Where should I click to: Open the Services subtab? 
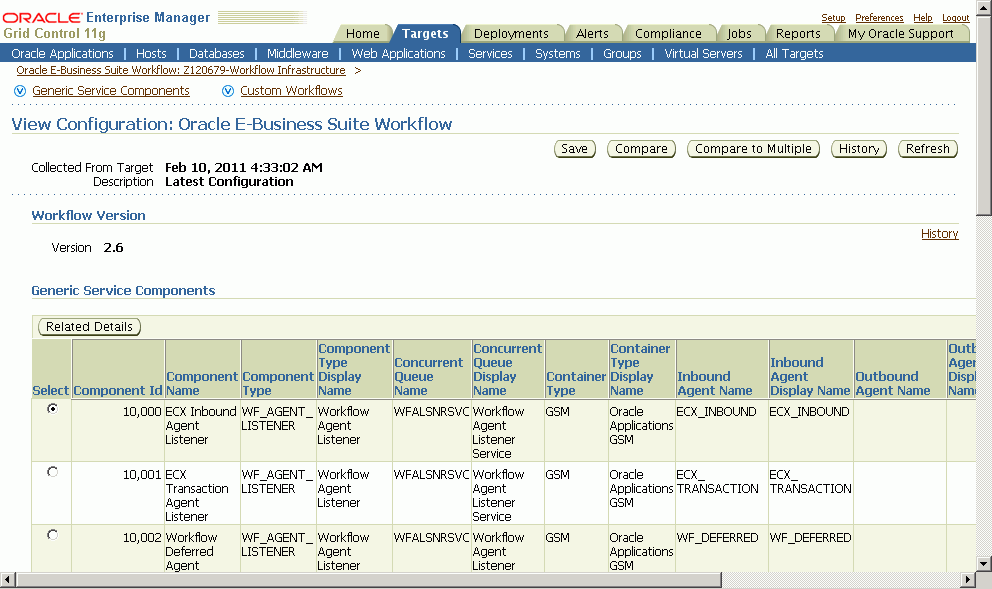490,54
